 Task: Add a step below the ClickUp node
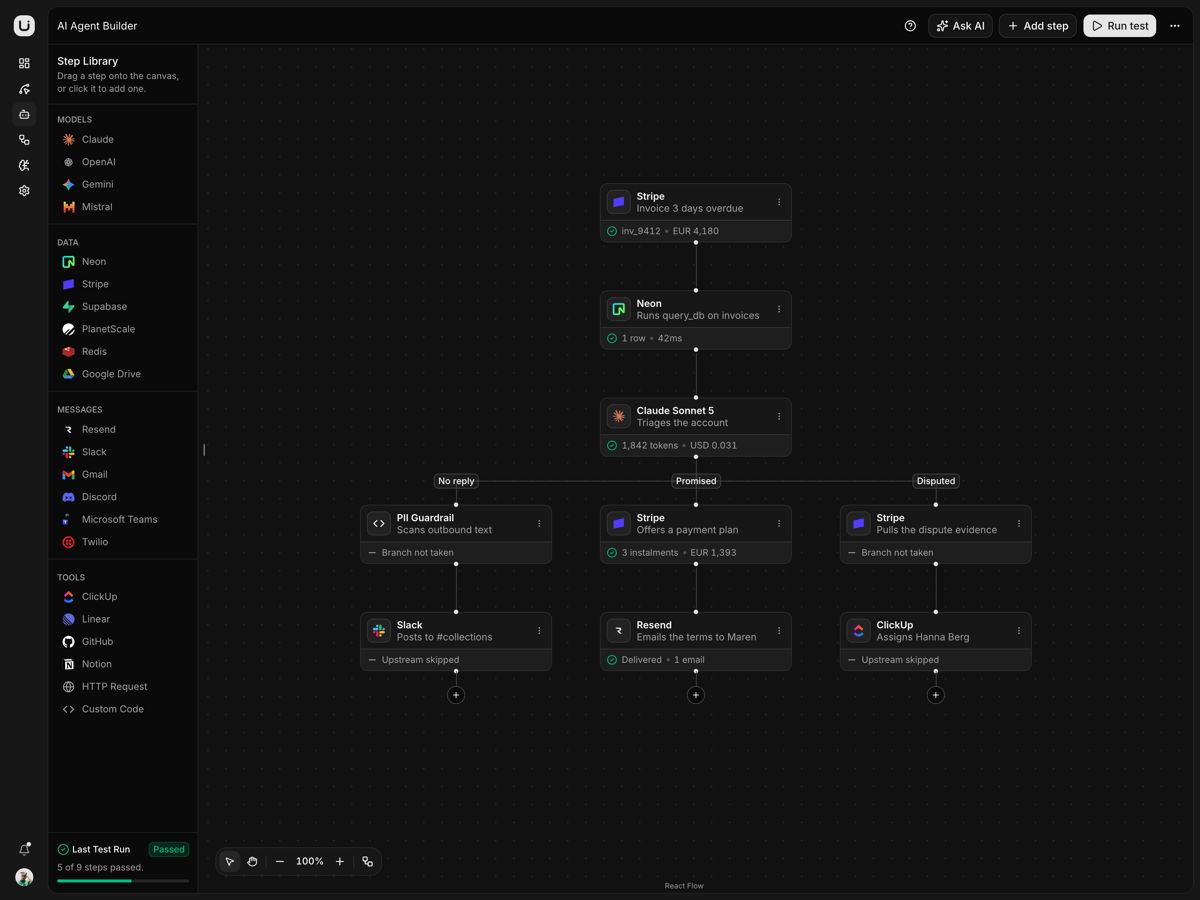[x=936, y=695]
